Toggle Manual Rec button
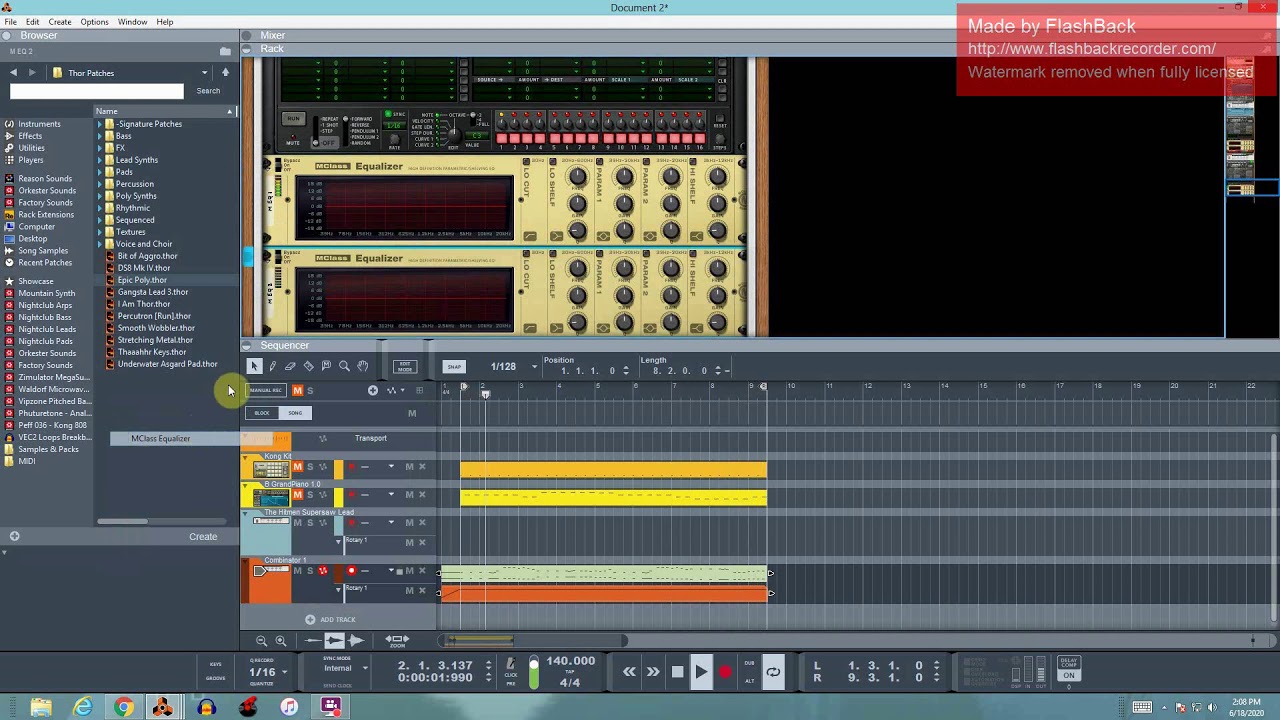The image size is (1280, 720). 265,391
